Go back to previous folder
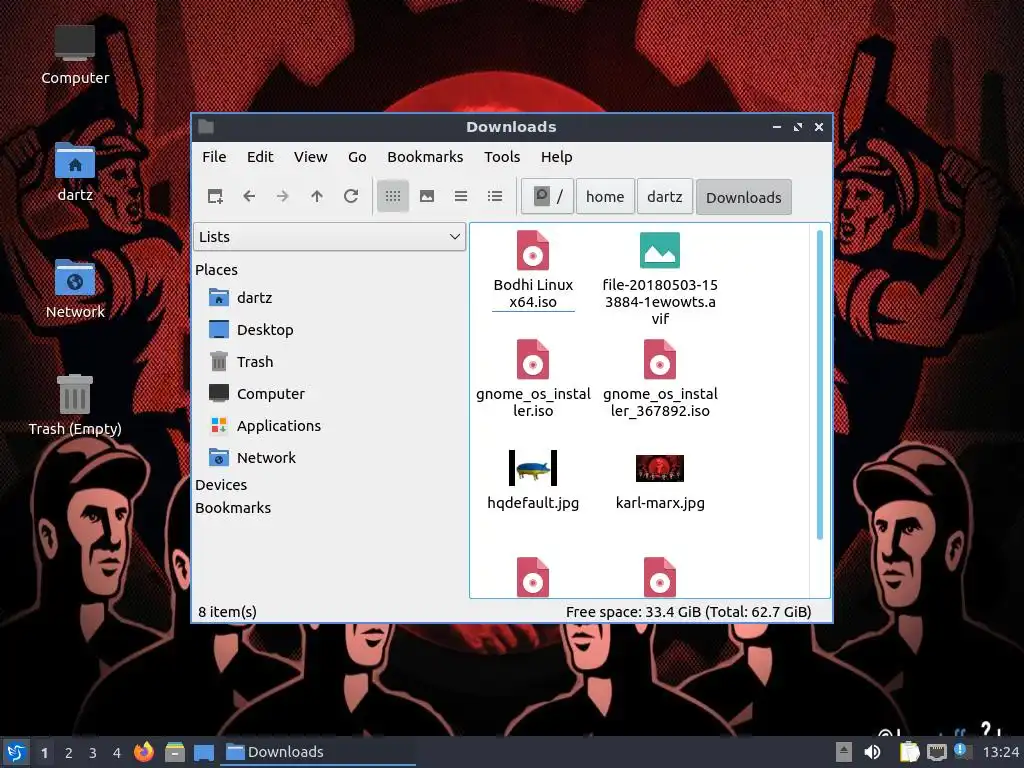 pyautogui.click(x=249, y=196)
